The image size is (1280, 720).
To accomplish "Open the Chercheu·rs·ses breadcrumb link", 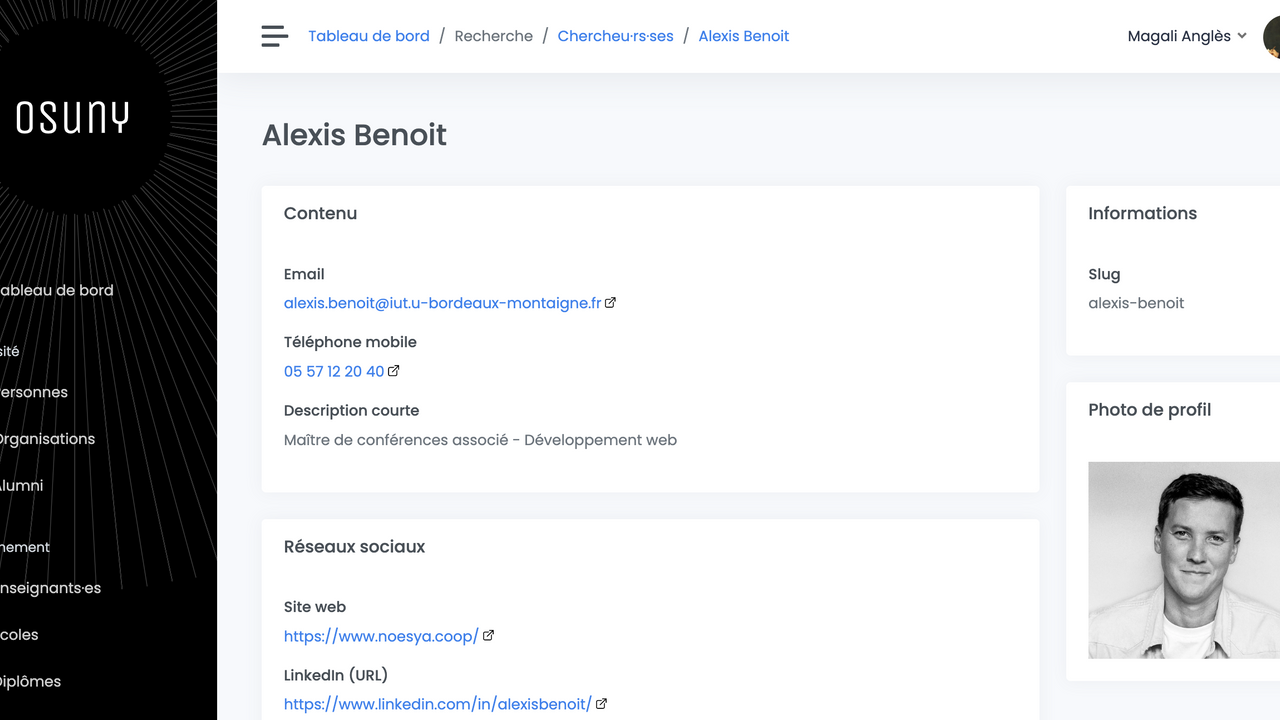I will click(x=615, y=36).
